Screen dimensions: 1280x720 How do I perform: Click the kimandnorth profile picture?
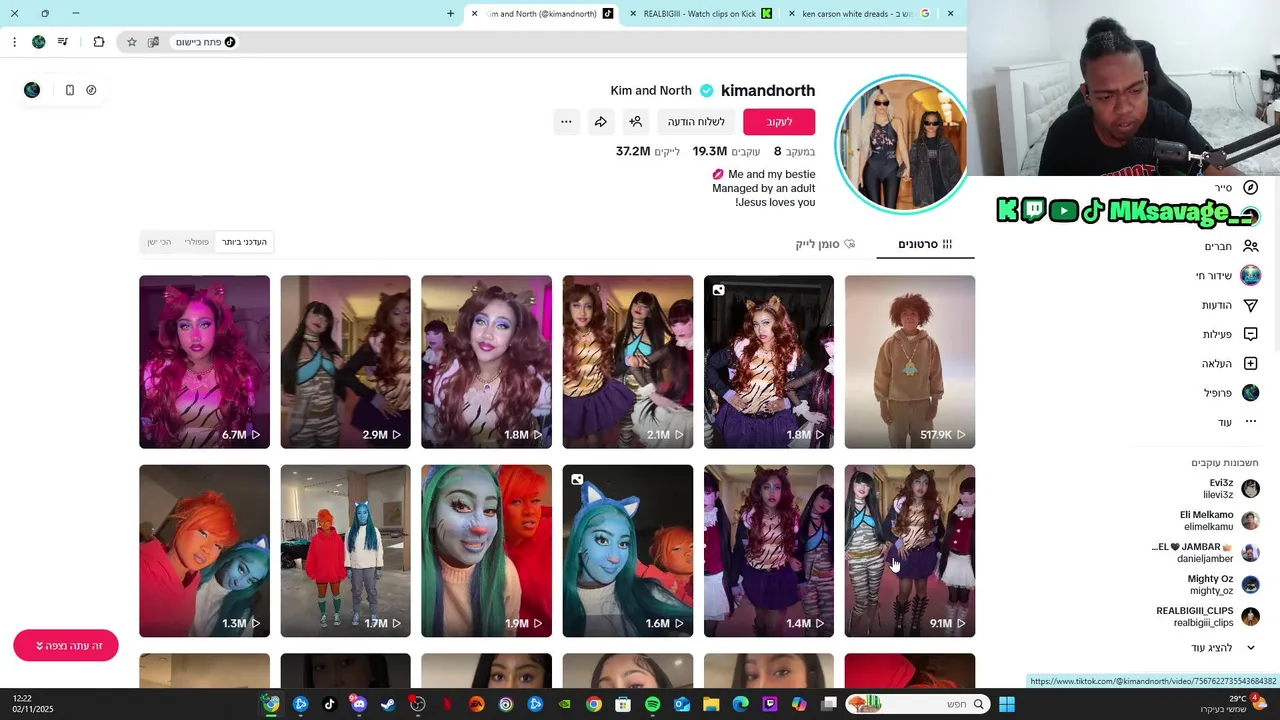(902, 145)
